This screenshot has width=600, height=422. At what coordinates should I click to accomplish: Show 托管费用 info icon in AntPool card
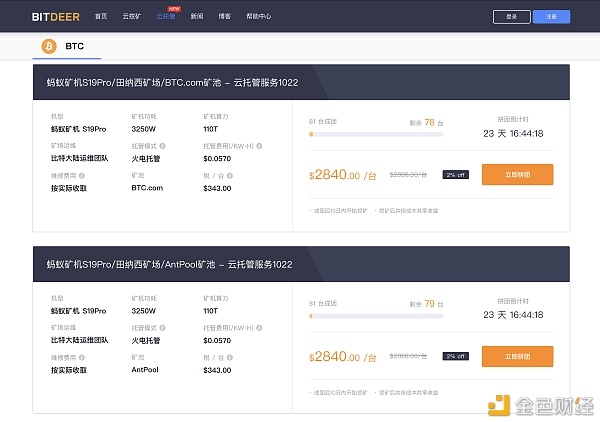coord(259,328)
